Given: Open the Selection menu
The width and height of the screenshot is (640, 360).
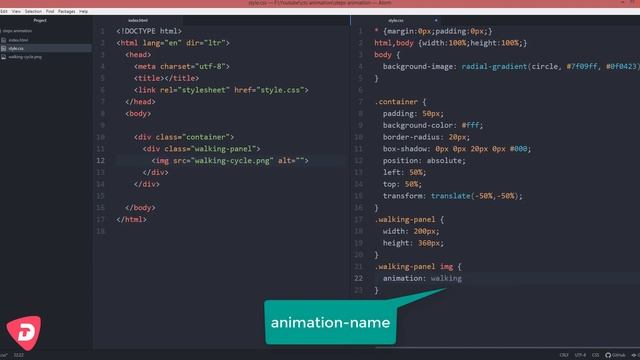Looking at the screenshot, I should pos(33,11).
